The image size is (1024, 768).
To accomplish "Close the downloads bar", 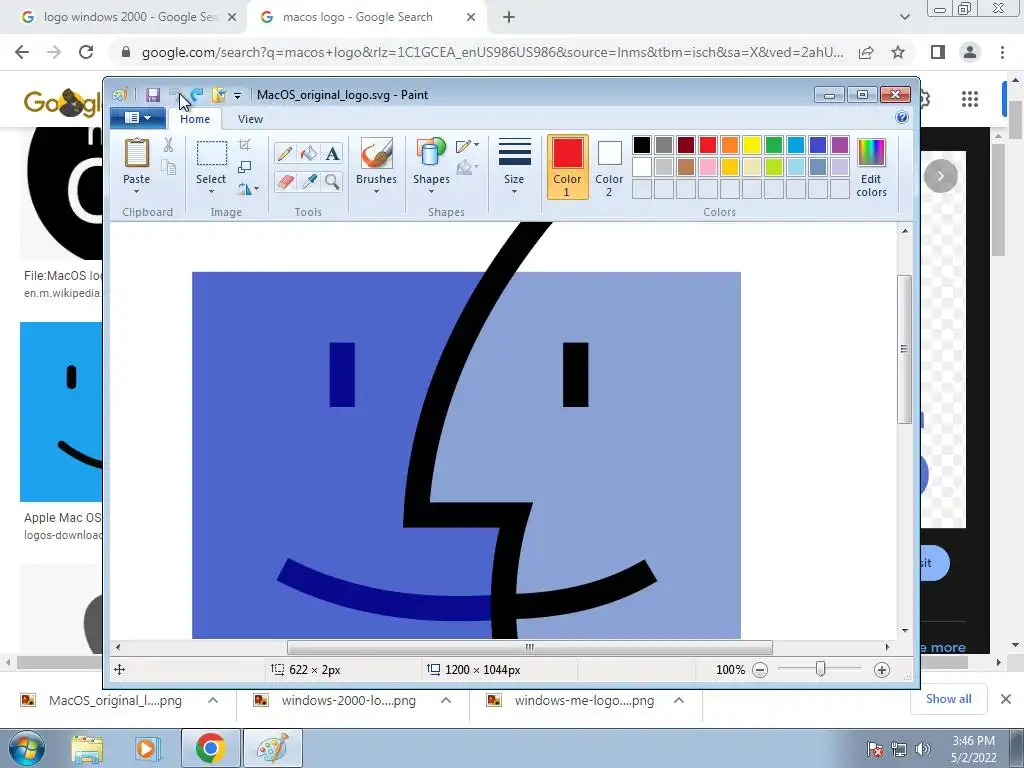I will point(1006,699).
